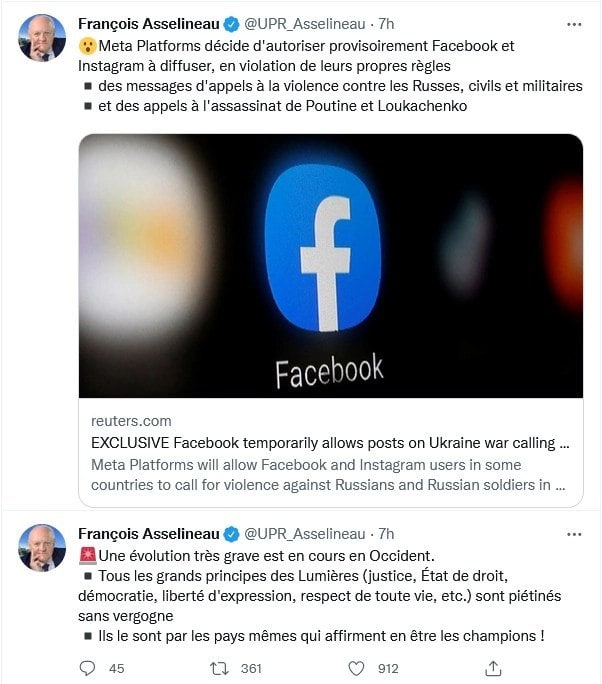The width and height of the screenshot is (602, 684).
Task: Click the 361 retweet count
Action: tap(251, 667)
